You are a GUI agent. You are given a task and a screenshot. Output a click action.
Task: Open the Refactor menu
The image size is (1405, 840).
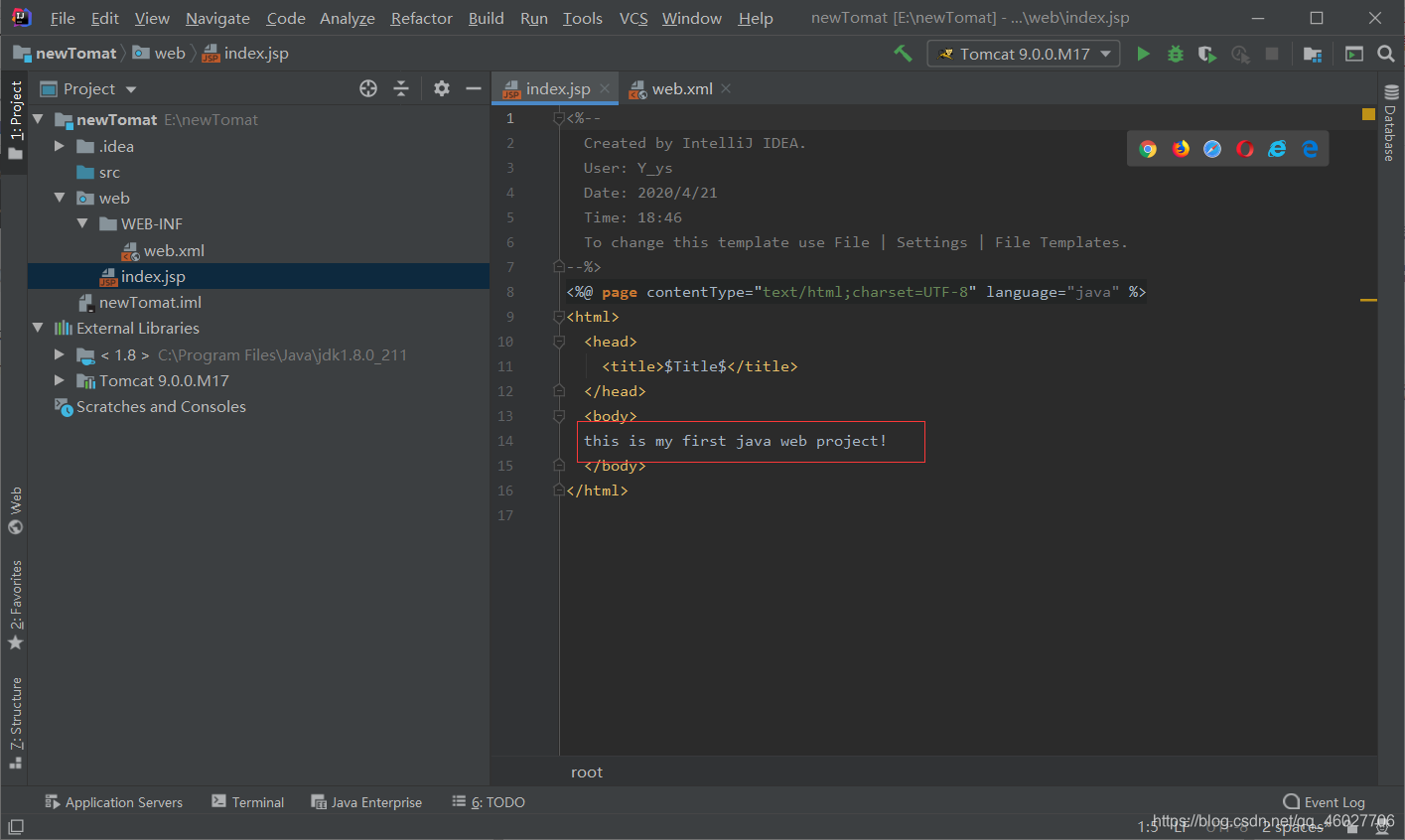[x=422, y=18]
